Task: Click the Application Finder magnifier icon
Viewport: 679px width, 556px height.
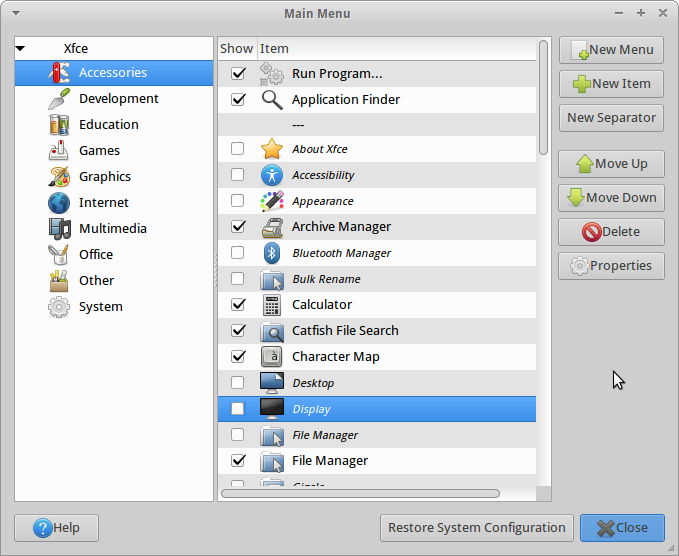Action: pos(272,100)
